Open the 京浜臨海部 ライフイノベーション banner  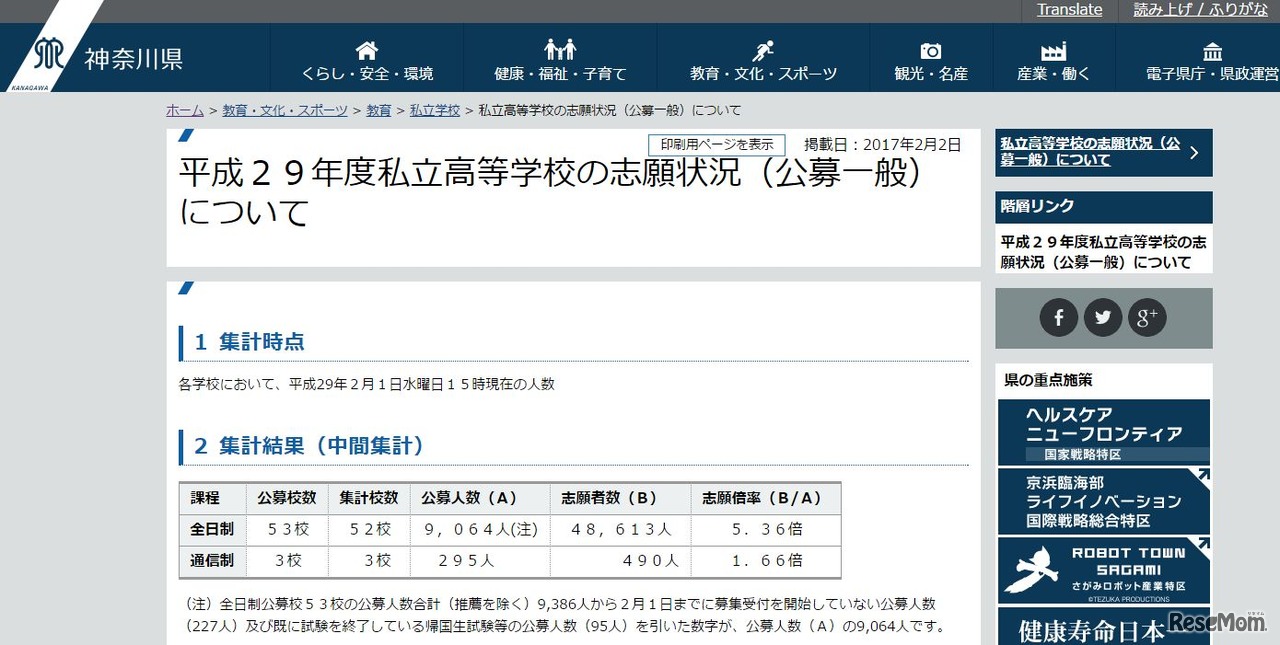pos(1103,498)
